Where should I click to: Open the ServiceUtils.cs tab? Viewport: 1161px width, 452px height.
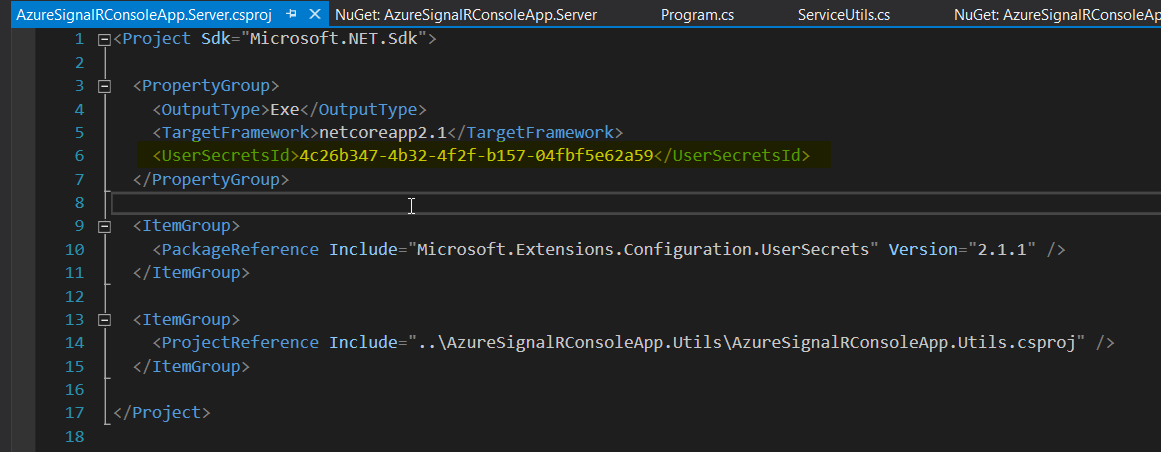[843, 14]
